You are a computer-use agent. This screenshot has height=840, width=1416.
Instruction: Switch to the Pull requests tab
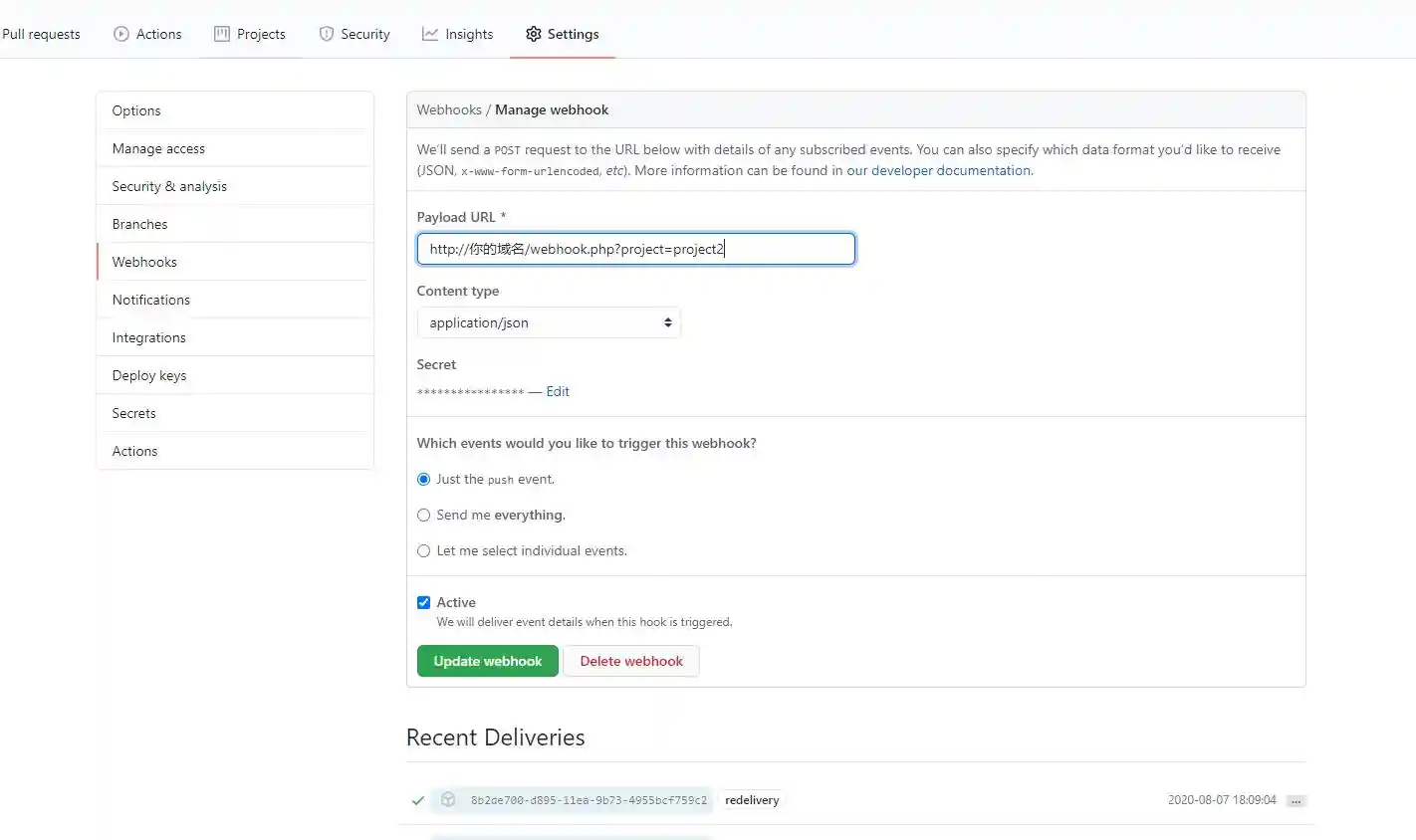click(x=41, y=33)
